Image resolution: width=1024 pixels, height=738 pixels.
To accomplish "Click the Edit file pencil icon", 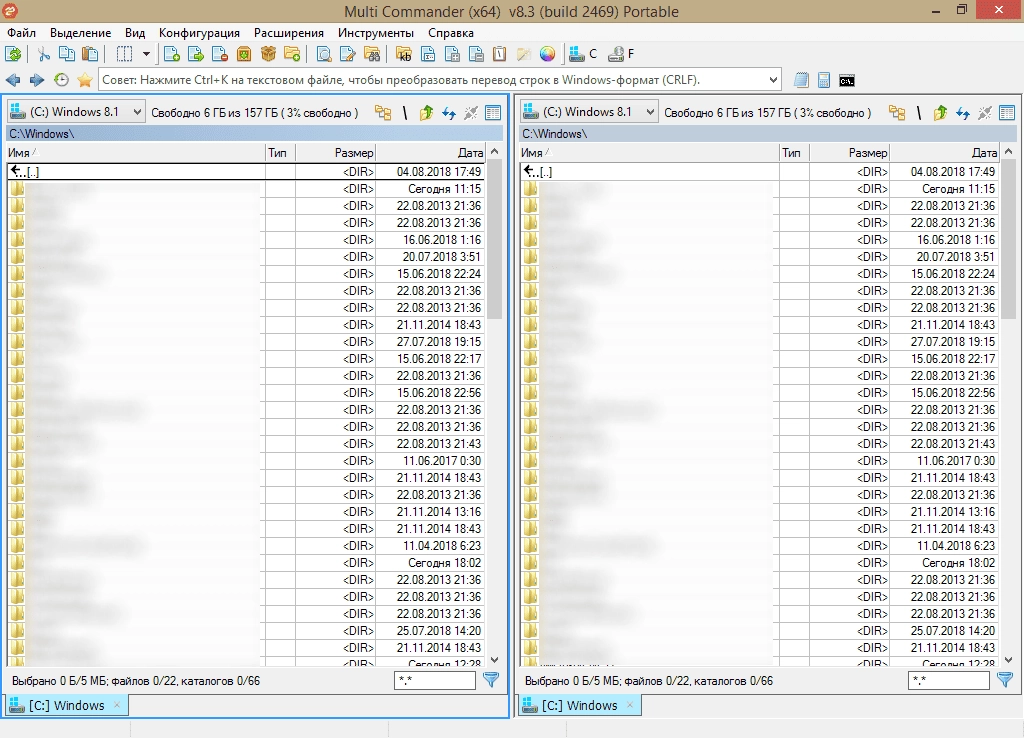I will tap(348, 54).
